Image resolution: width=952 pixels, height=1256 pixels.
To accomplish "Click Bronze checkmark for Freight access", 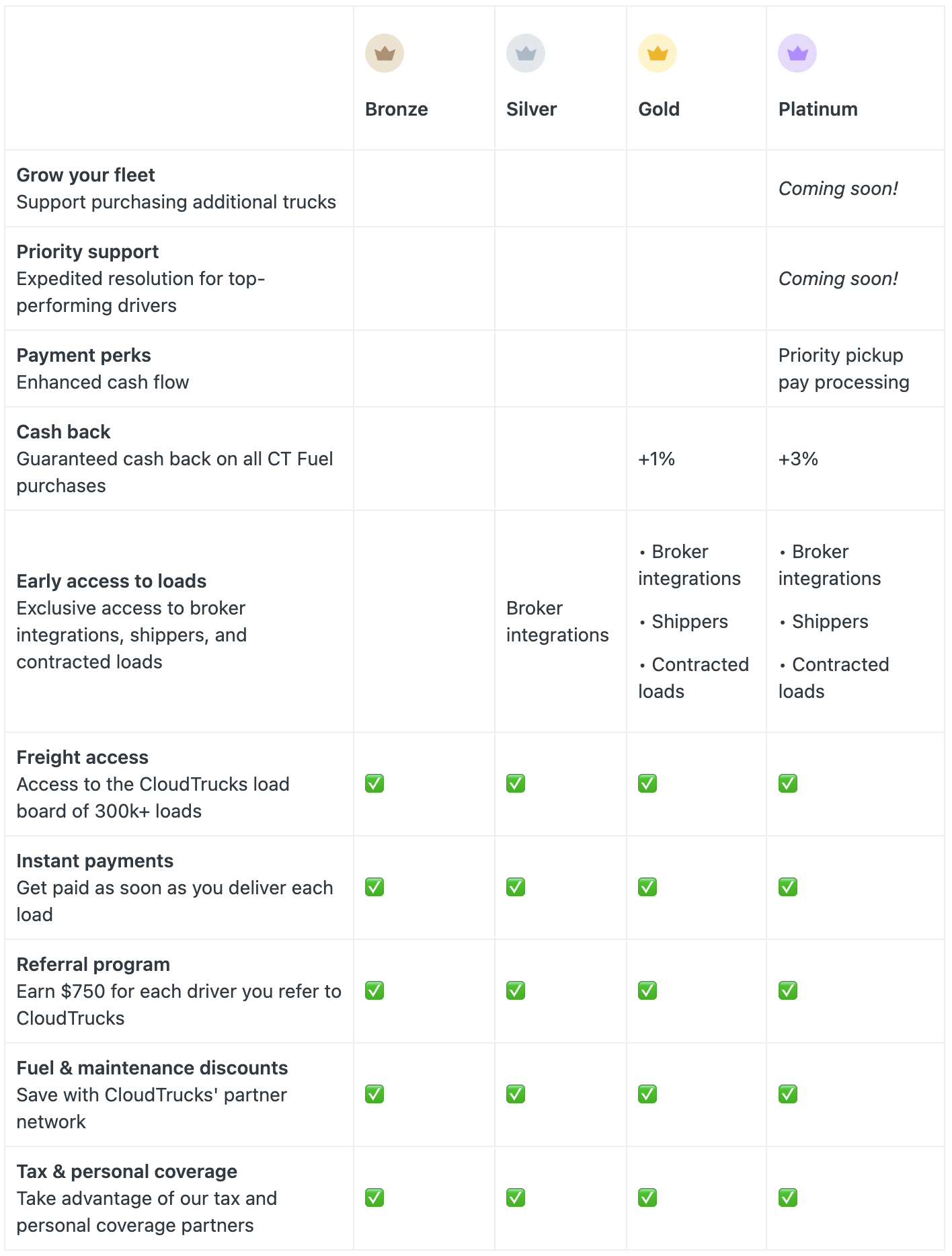I will 374,783.
